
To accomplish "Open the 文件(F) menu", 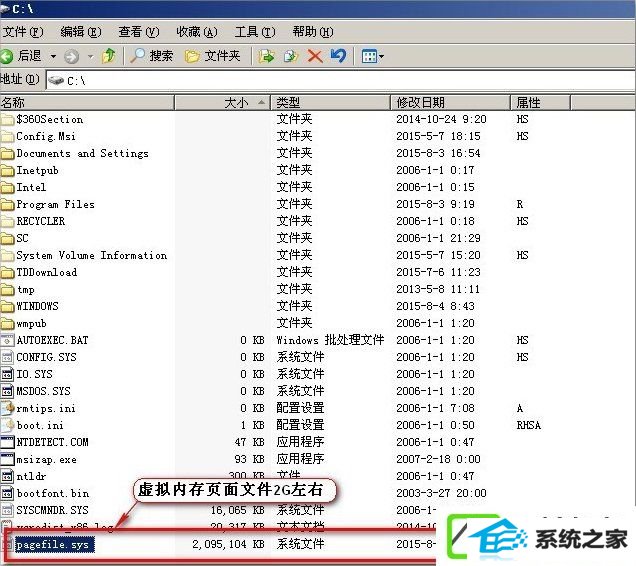I will 23,31.
